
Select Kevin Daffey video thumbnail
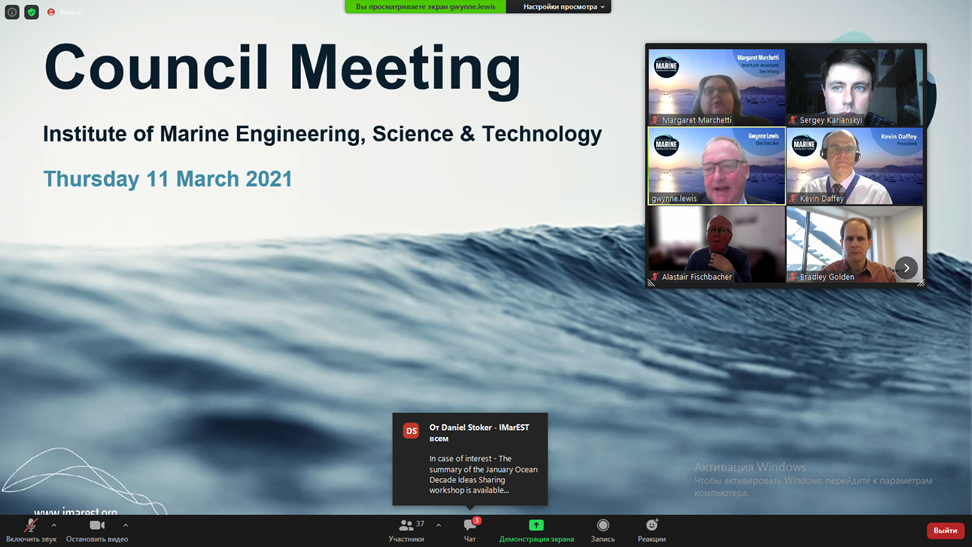(x=855, y=166)
